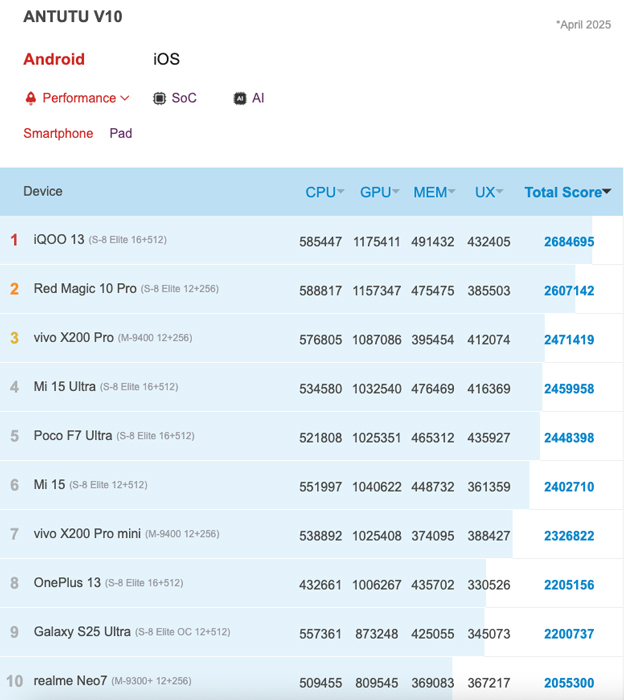Switch to the Android tab
Screen dimensions: 624x700
(x=54, y=59)
